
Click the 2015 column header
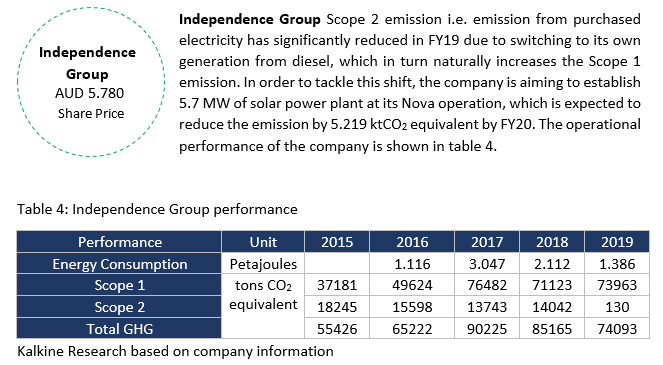click(x=337, y=242)
